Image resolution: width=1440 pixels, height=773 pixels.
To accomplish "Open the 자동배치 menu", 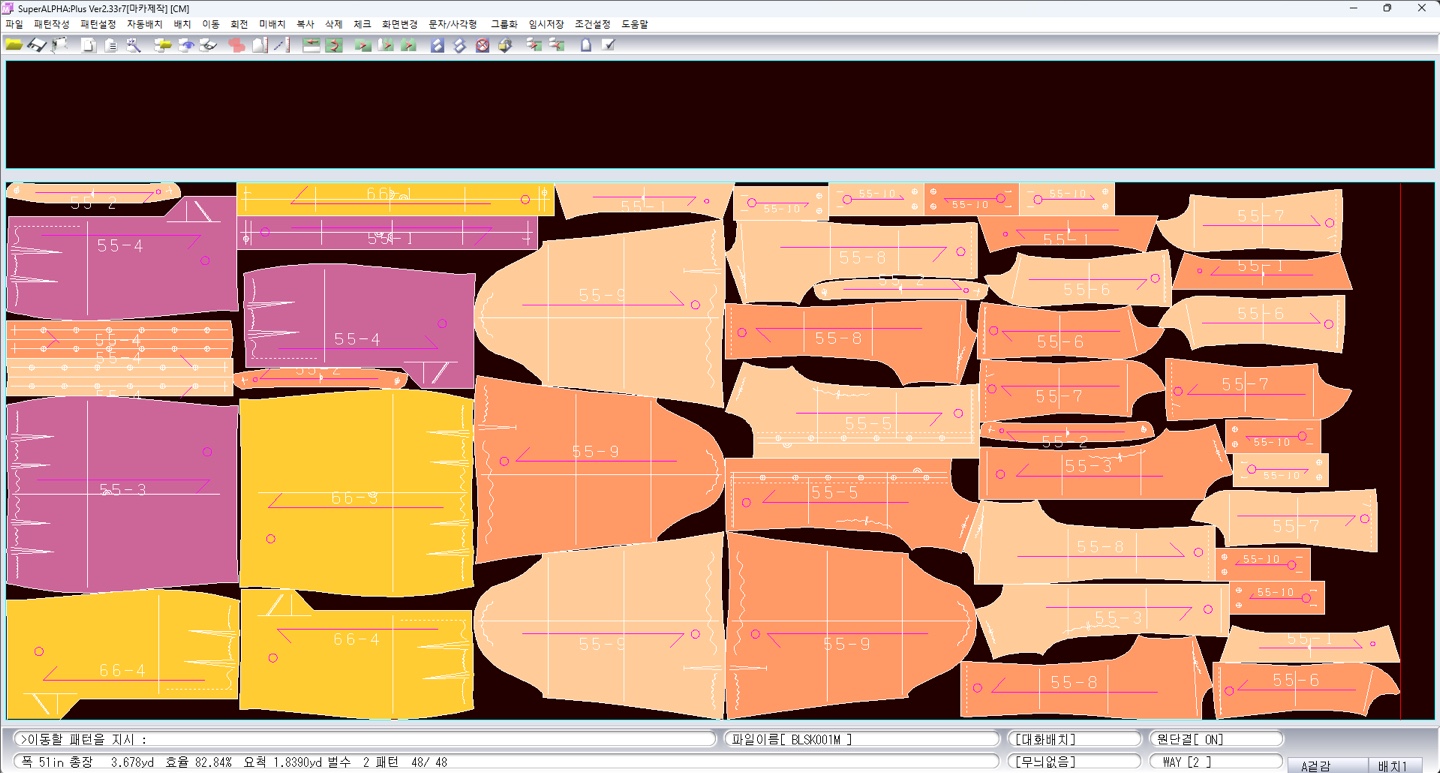I will pyautogui.click(x=144, y=24).
